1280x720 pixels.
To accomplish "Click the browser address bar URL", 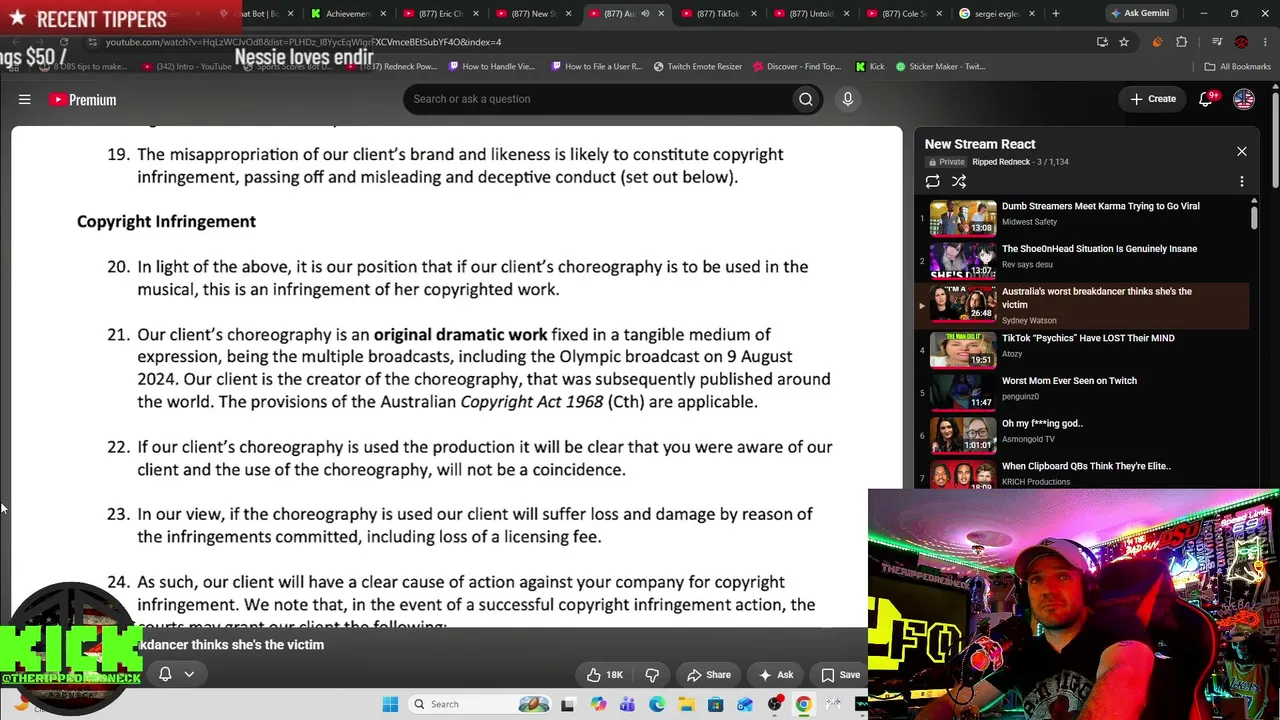I will click(303, 42).
